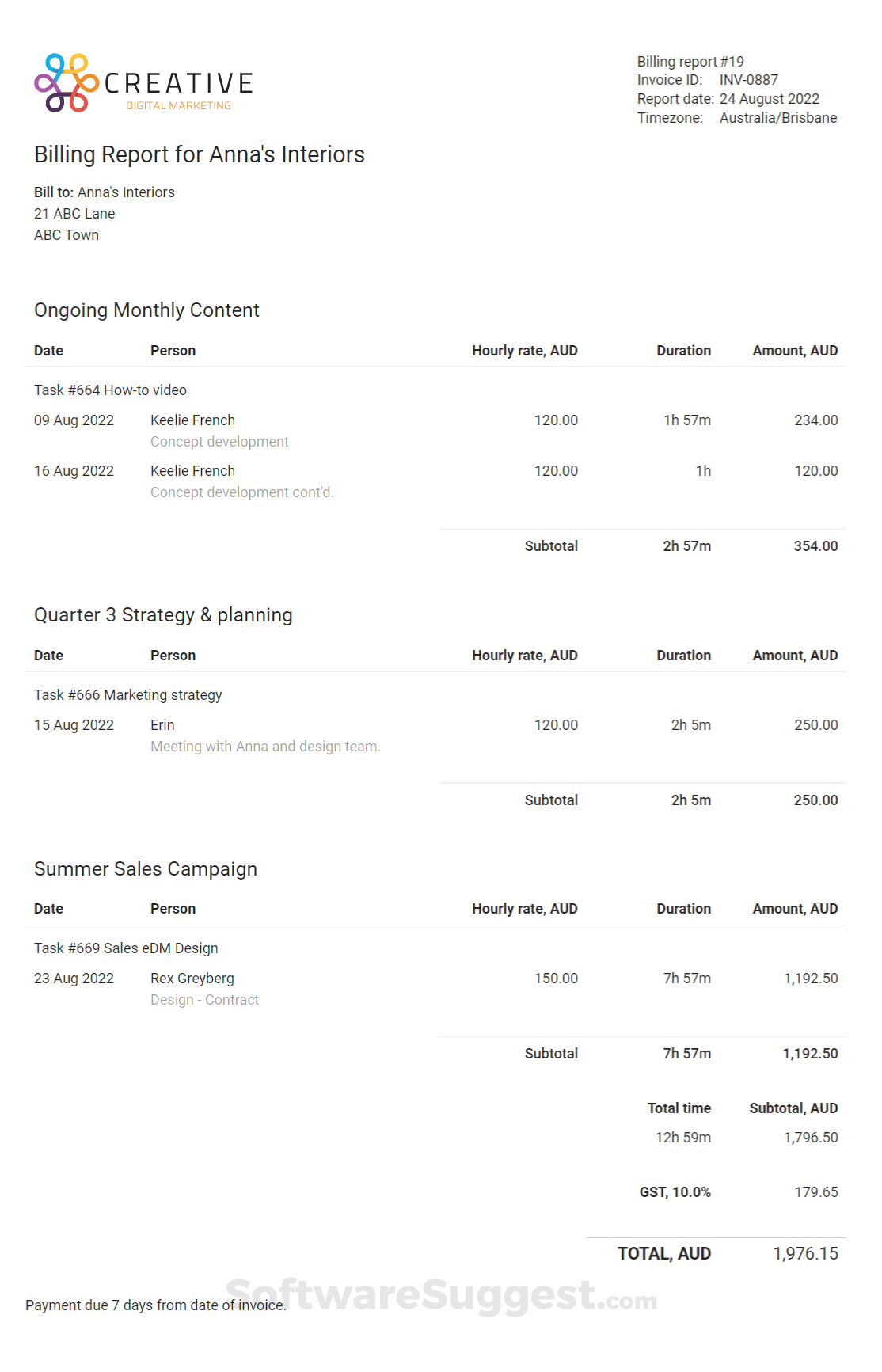Click the Quarter 3 Strategy & planning heading
Image resolution: width=882 pixels, height=1372 pixels.
pos(163,615)
